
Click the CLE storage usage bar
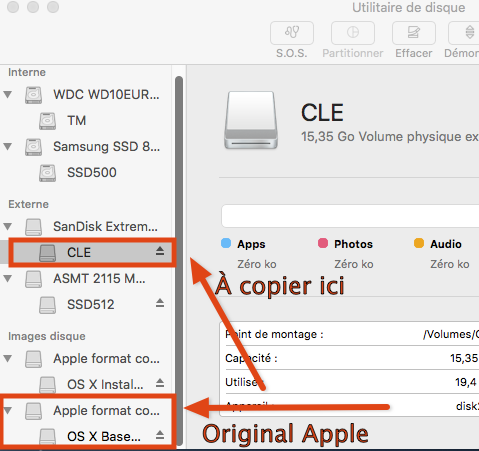350,216
